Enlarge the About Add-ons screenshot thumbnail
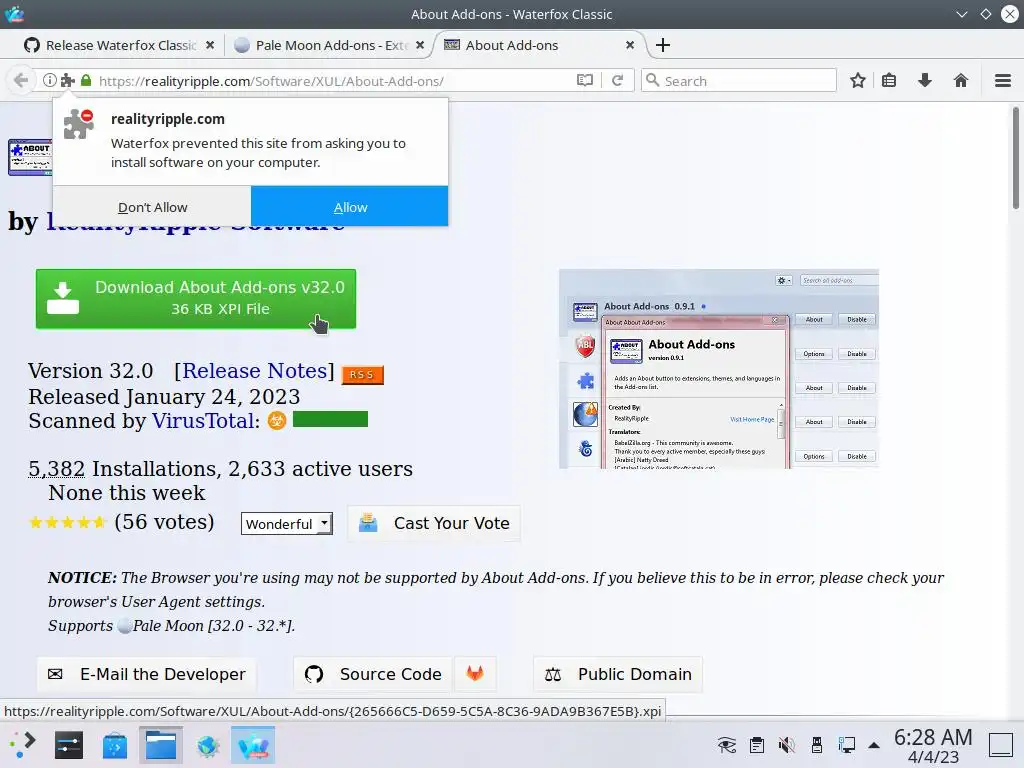 click(719, 369)
